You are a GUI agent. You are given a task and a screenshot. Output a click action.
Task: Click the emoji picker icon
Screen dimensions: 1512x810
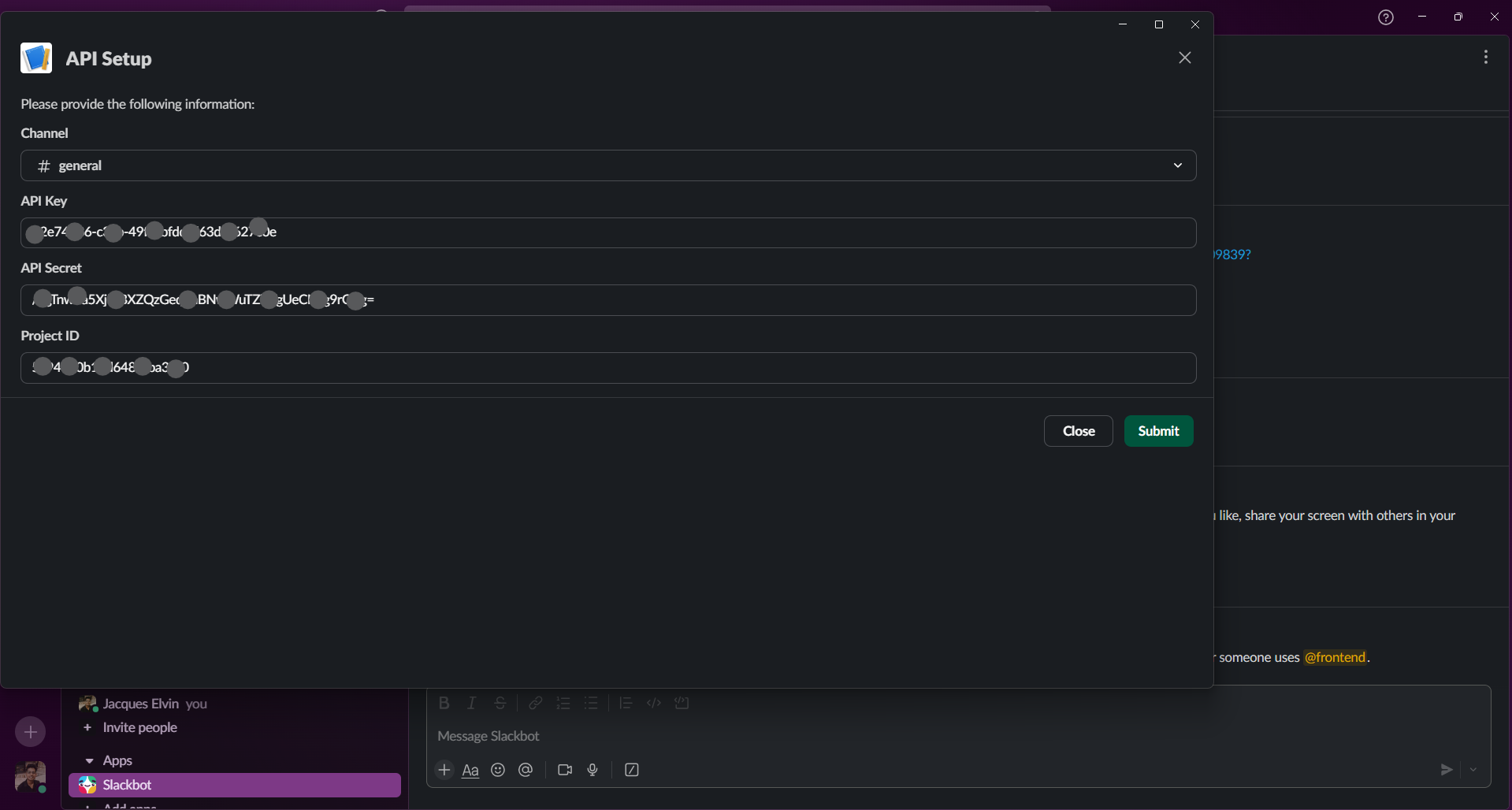(x=498, y=770)
